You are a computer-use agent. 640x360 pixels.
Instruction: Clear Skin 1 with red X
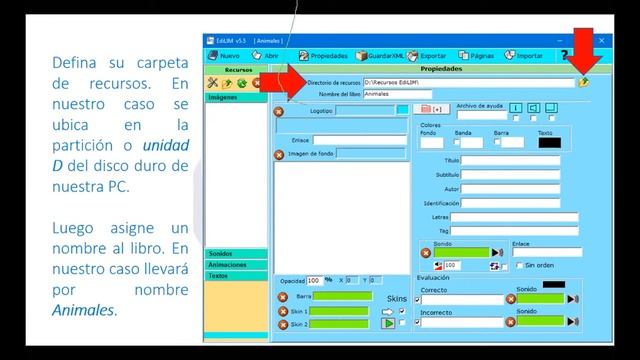pos(283,311)
